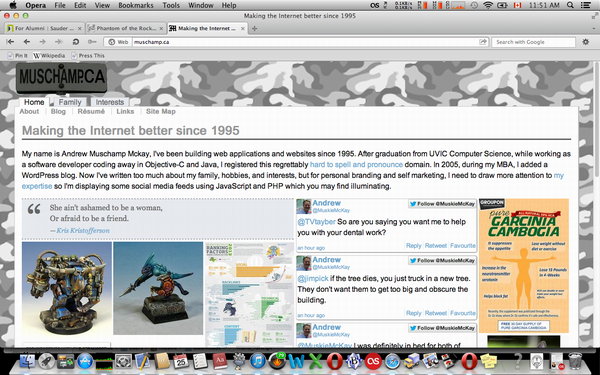Click the Kris Kristofferson quote attribution

click(83, 230)
